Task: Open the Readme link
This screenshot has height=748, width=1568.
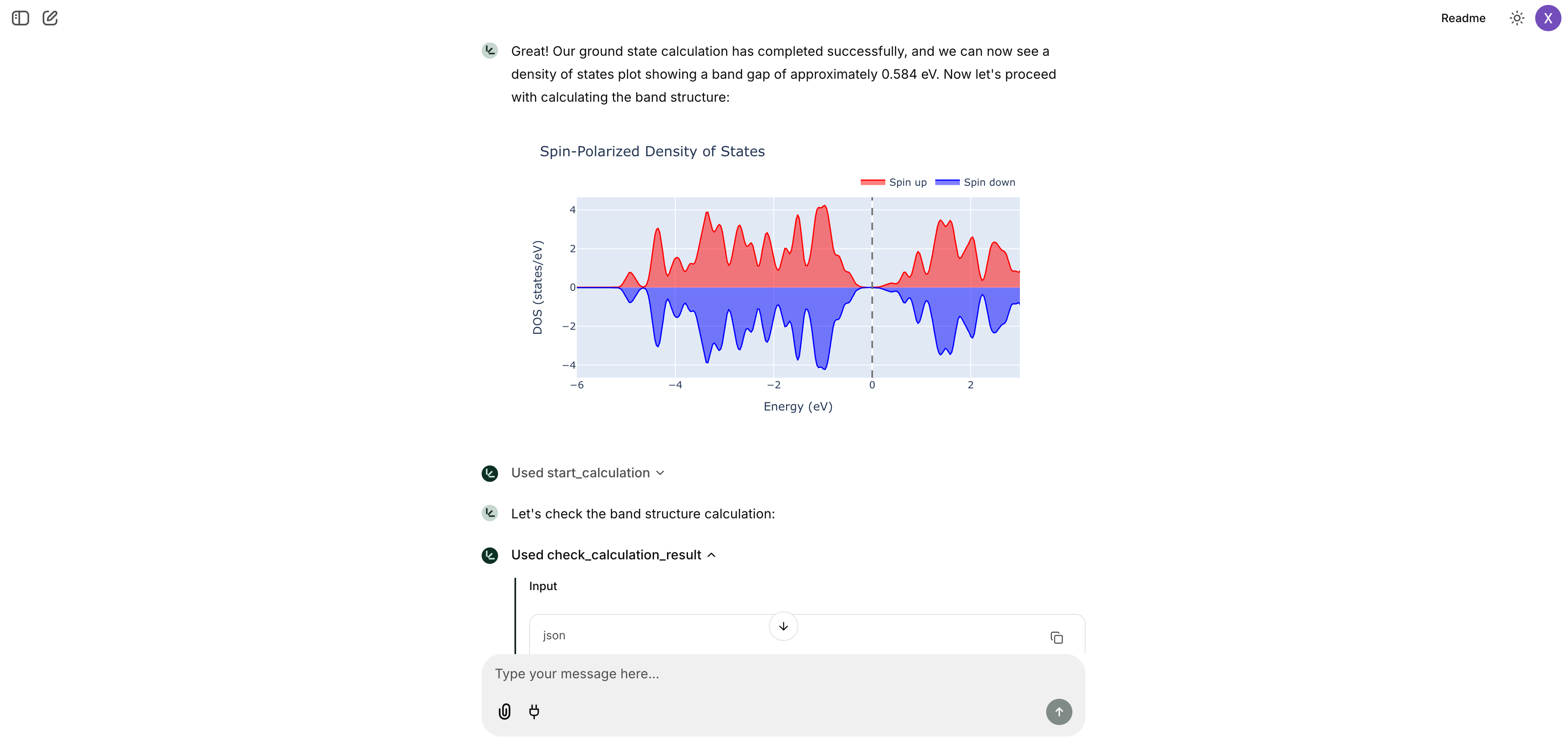Action: coord(1463,18)
